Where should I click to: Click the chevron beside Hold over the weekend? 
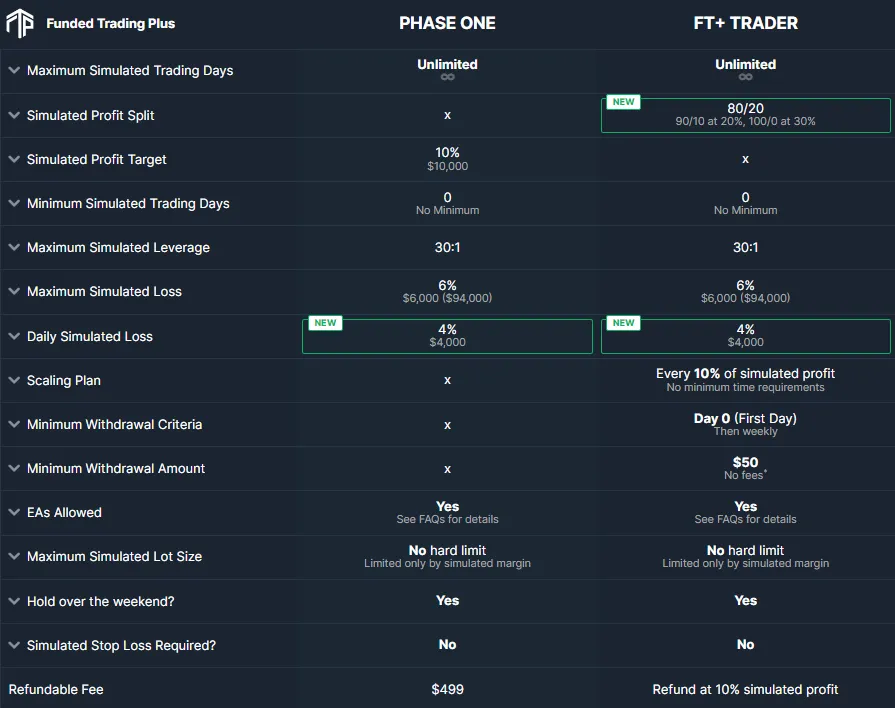12,600
